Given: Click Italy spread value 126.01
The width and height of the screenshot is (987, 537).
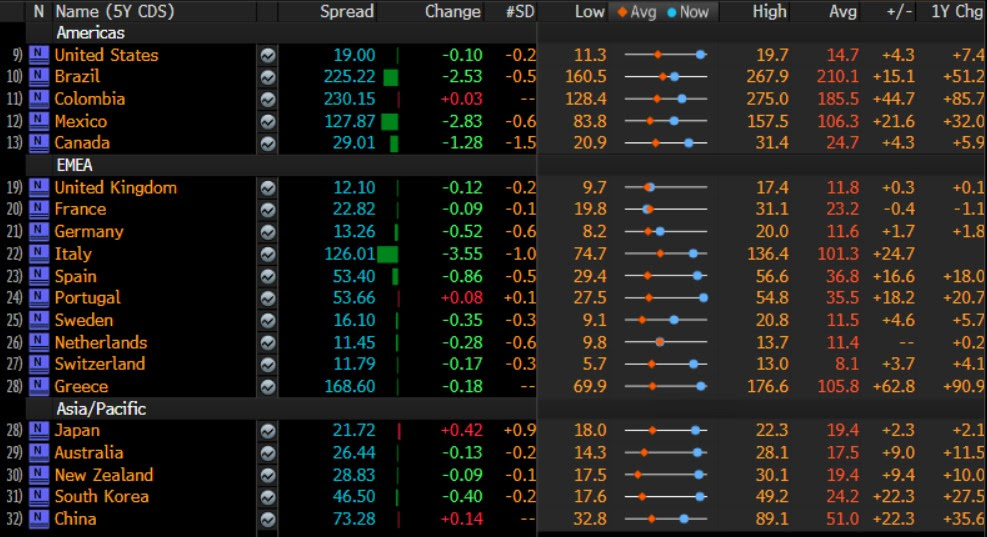Looking at the screenshot, I should tap(349, 254).
